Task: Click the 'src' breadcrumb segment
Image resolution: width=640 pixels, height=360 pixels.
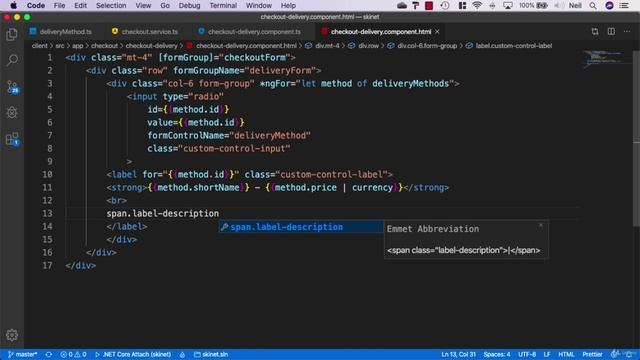Action: point(60,46)
